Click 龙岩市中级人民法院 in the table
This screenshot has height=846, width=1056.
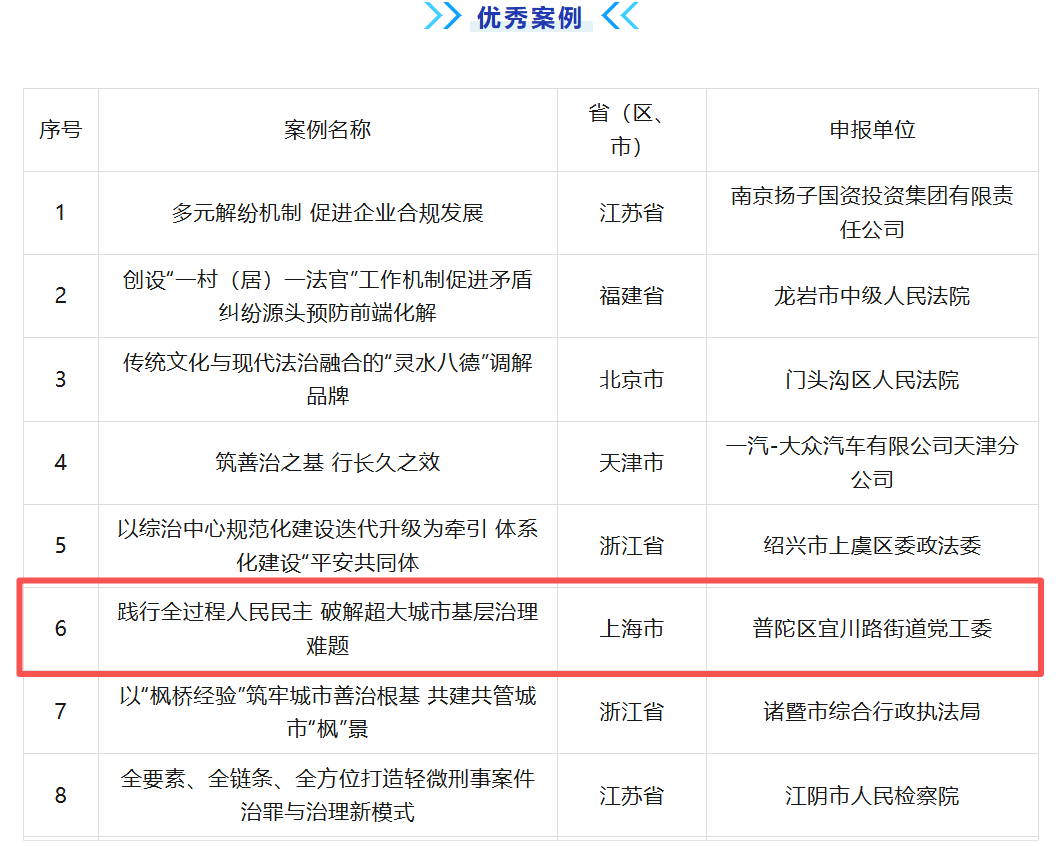[x=872, y=296]
